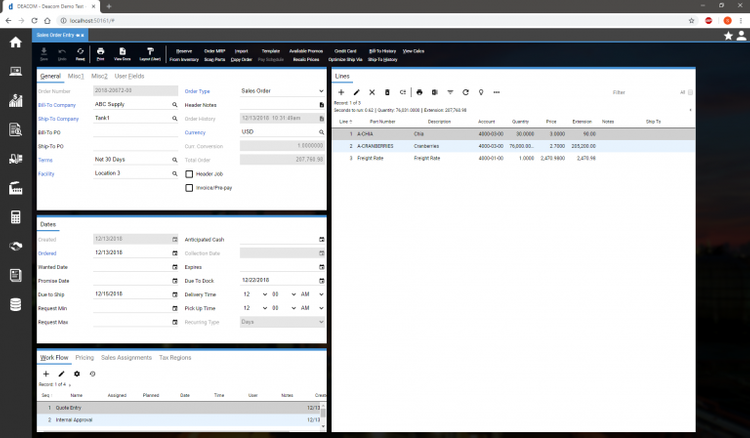Click the Work Flow grid vertical scrollbar

323,416
